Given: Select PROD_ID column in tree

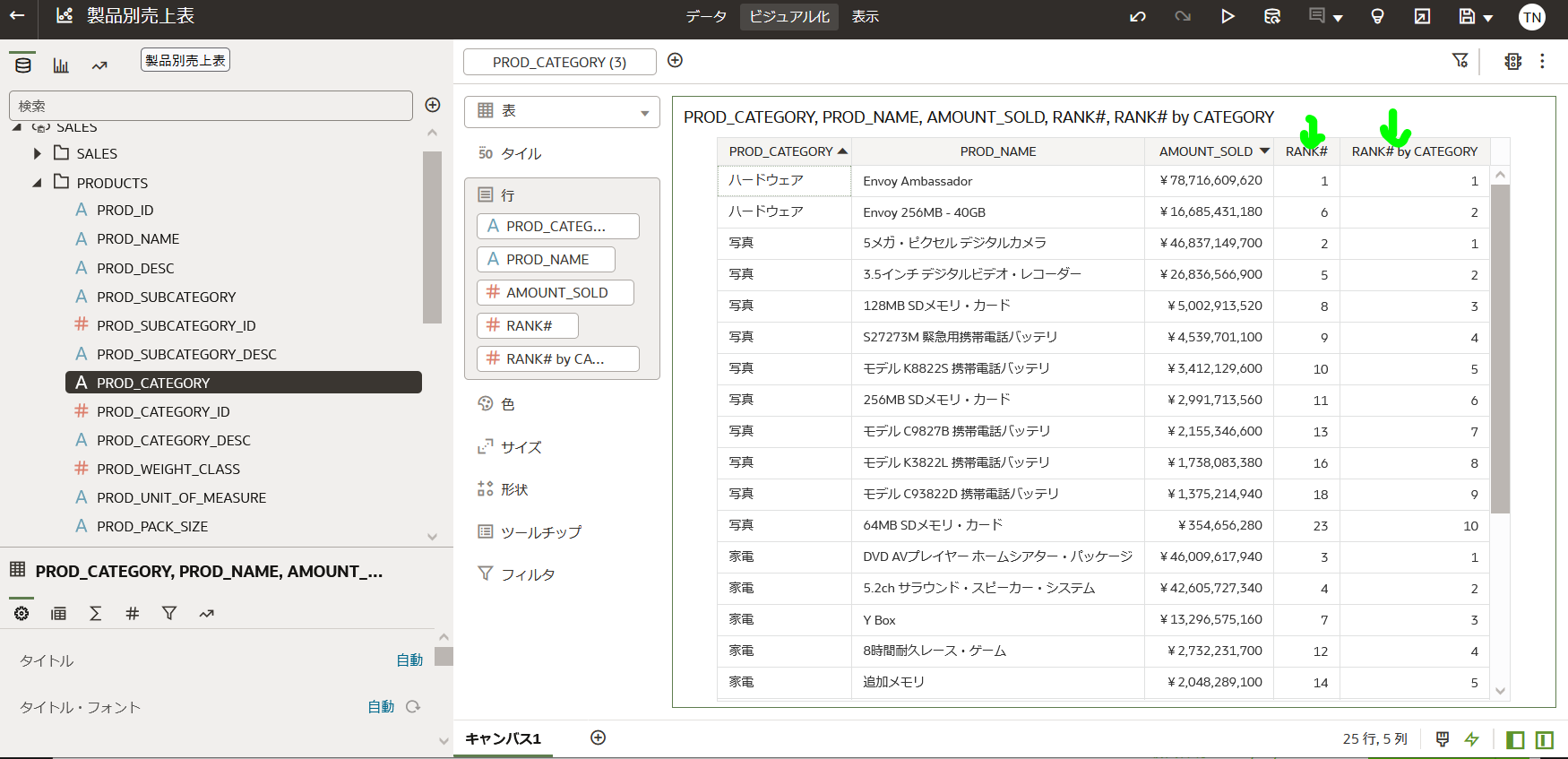Looking at the screenshot, I should [125, 210].
